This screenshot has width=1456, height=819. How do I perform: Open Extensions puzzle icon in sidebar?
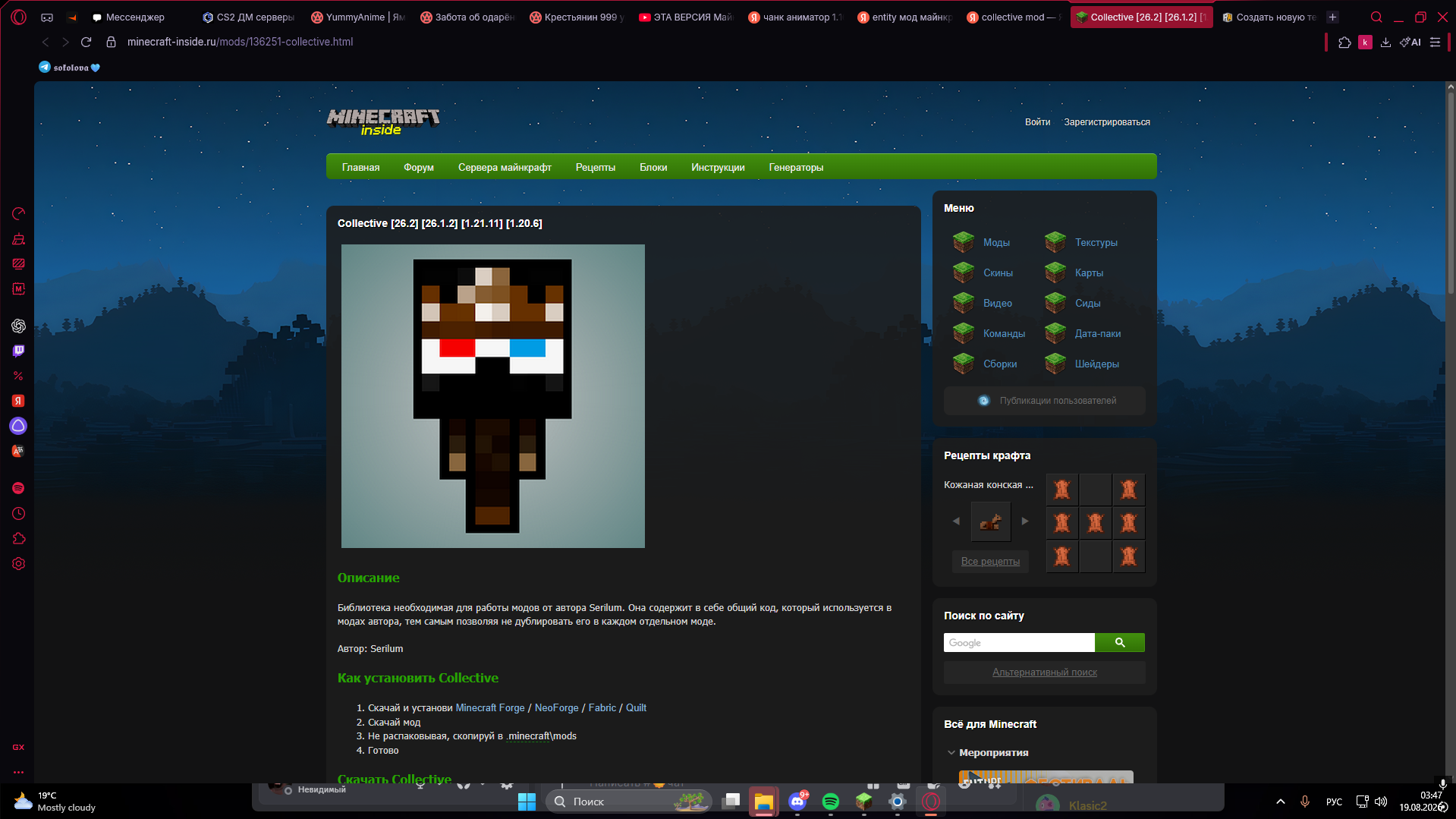tap(19, 539)
